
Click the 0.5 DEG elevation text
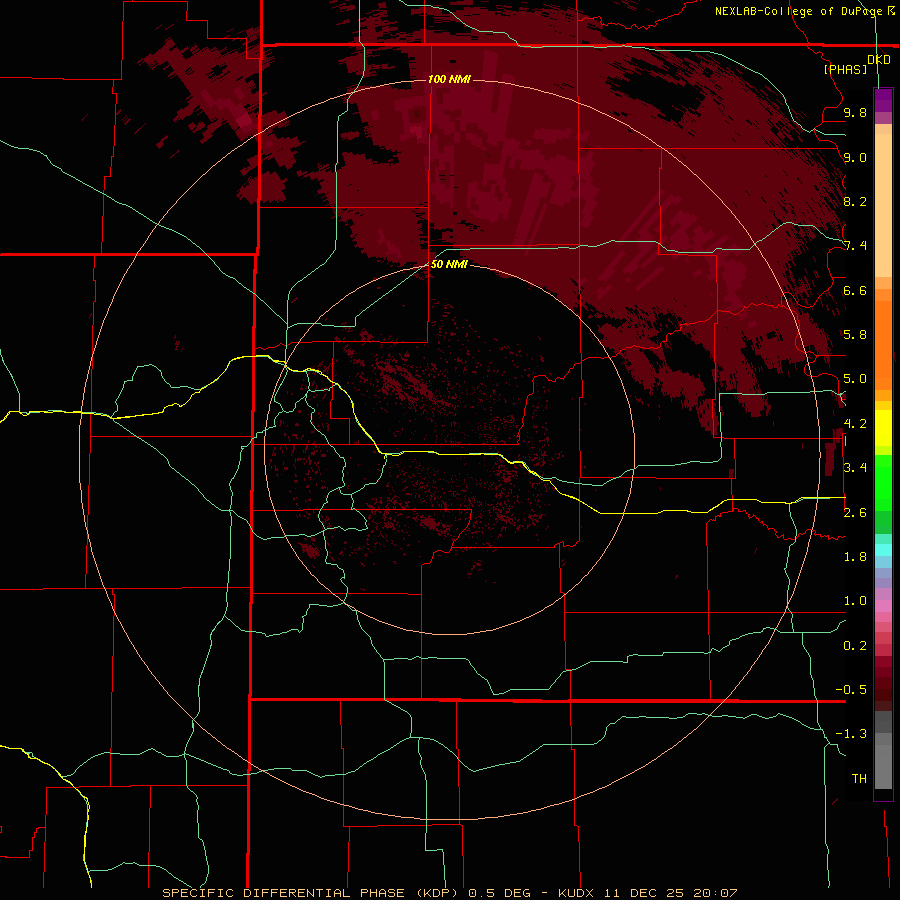(503, 893)
